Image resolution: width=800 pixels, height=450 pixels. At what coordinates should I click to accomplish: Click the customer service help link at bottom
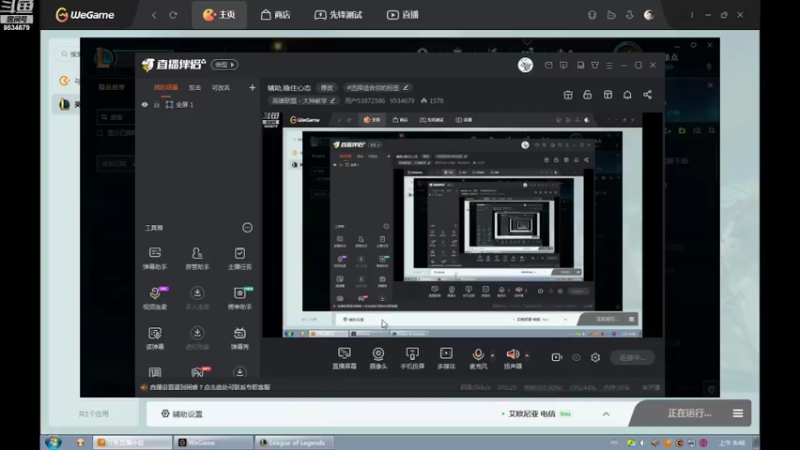pos(210,387)
